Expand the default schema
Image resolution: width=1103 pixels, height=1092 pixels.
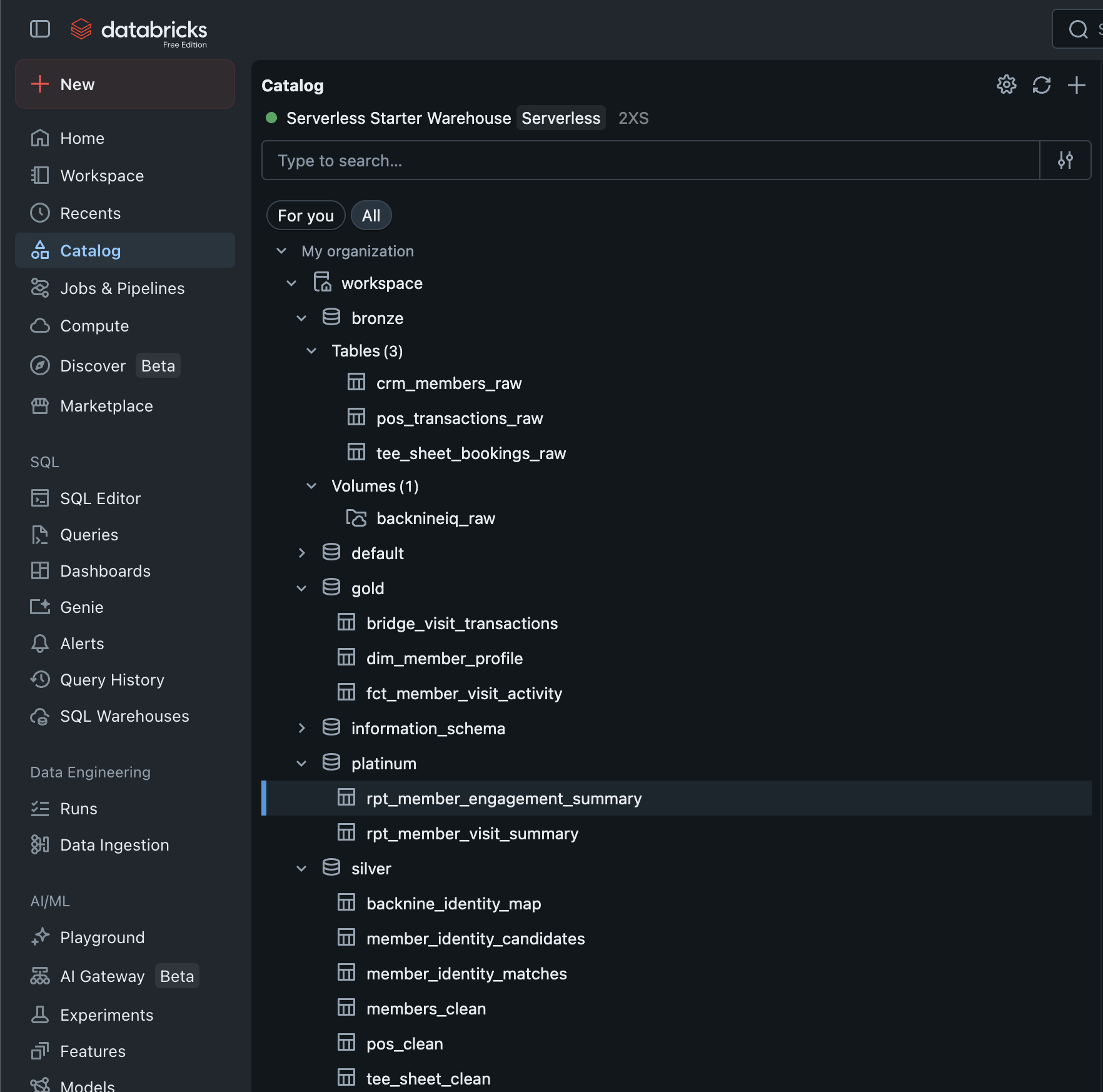[x=301, y=552]
